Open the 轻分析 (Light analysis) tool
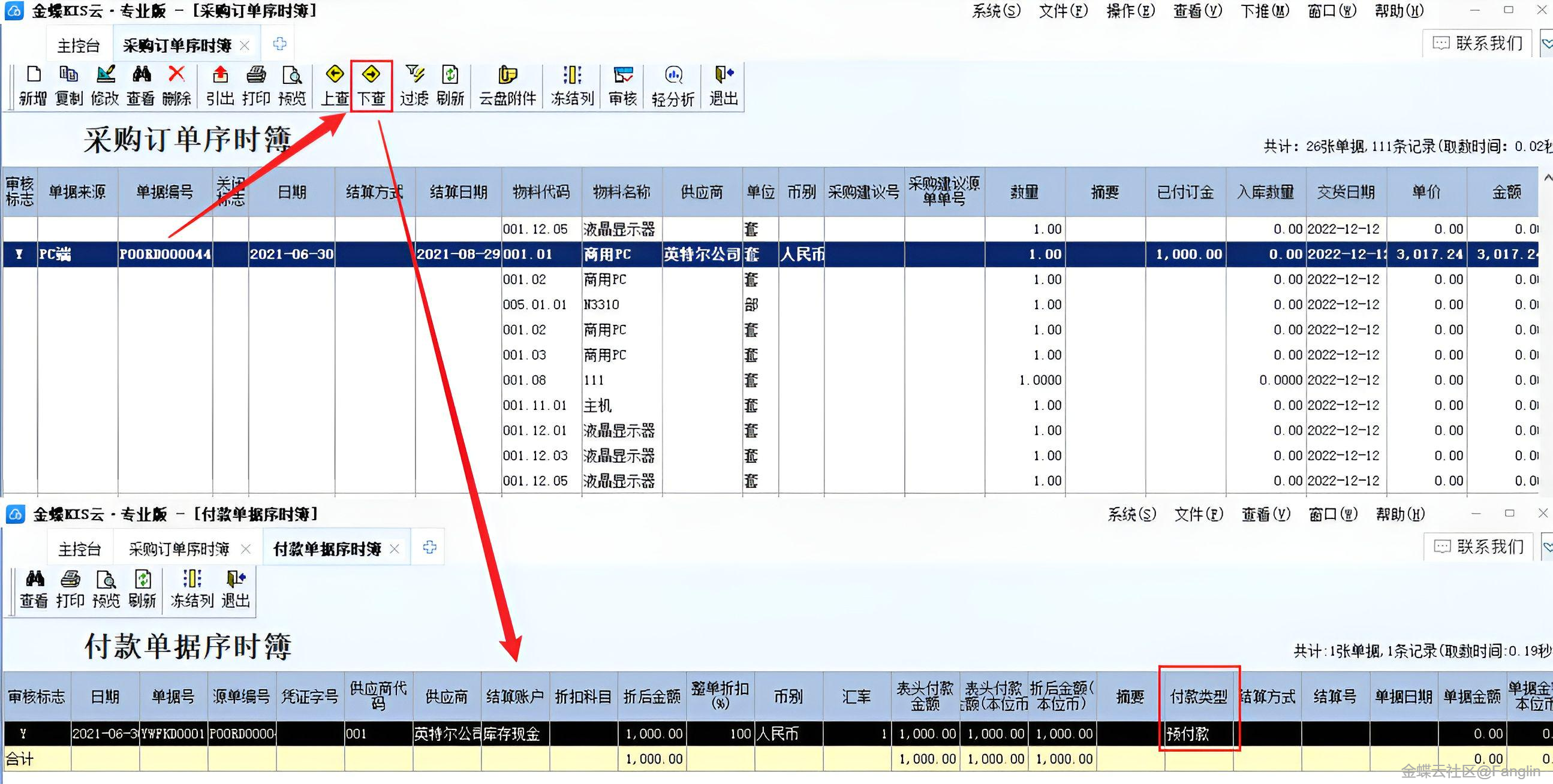 pos(673,85)
